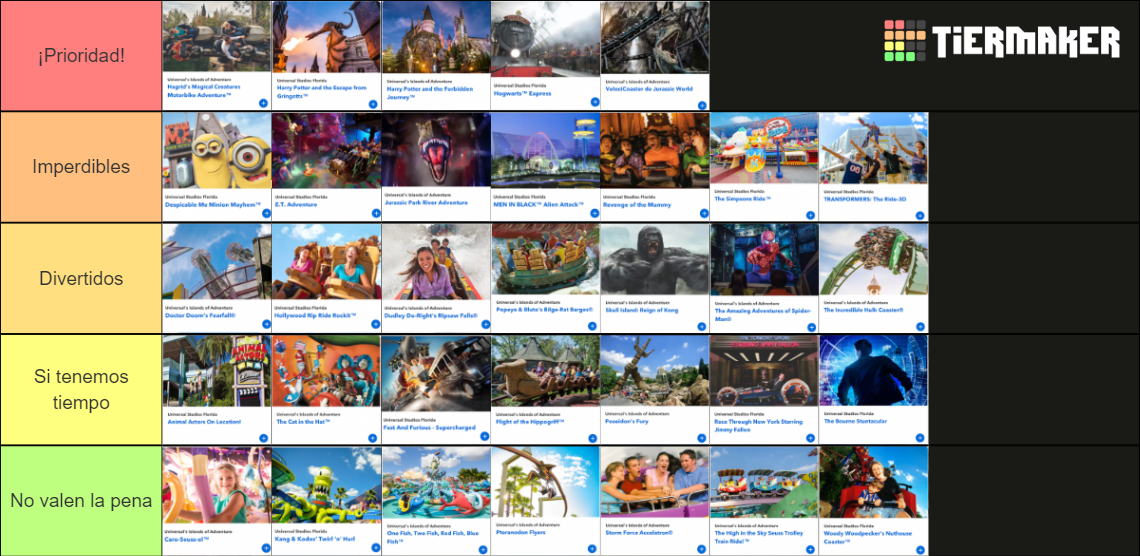Click plus icon on Hagrid's Magical Creatures card

(263, 104)
